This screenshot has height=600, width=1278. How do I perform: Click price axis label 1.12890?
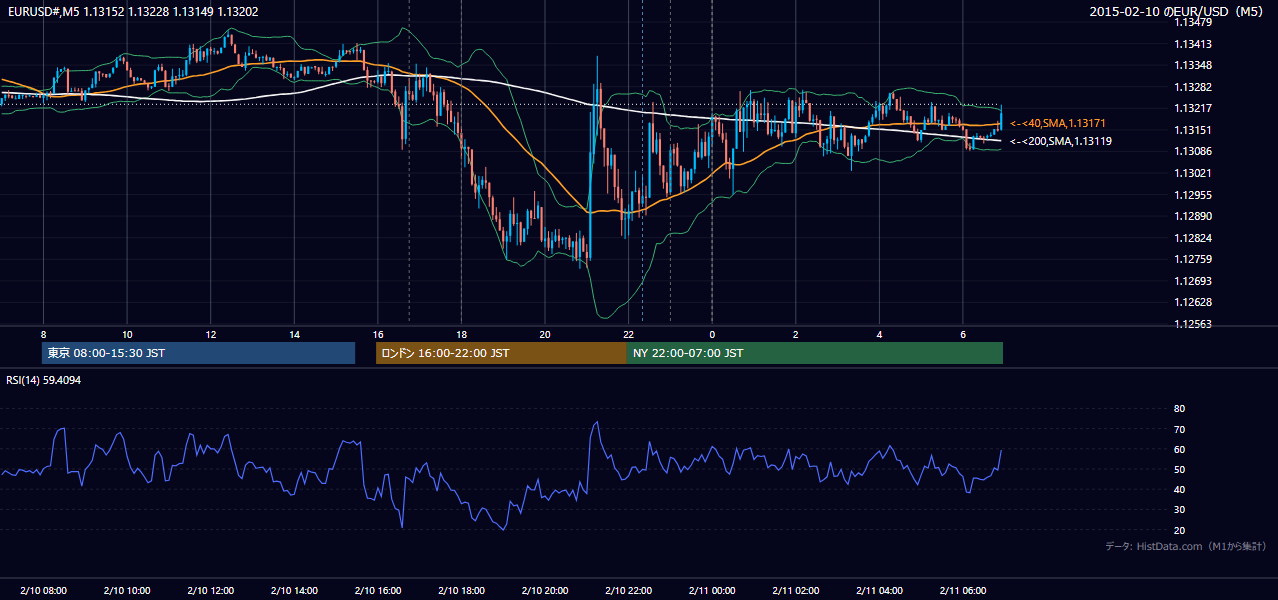coord(1193,216)
